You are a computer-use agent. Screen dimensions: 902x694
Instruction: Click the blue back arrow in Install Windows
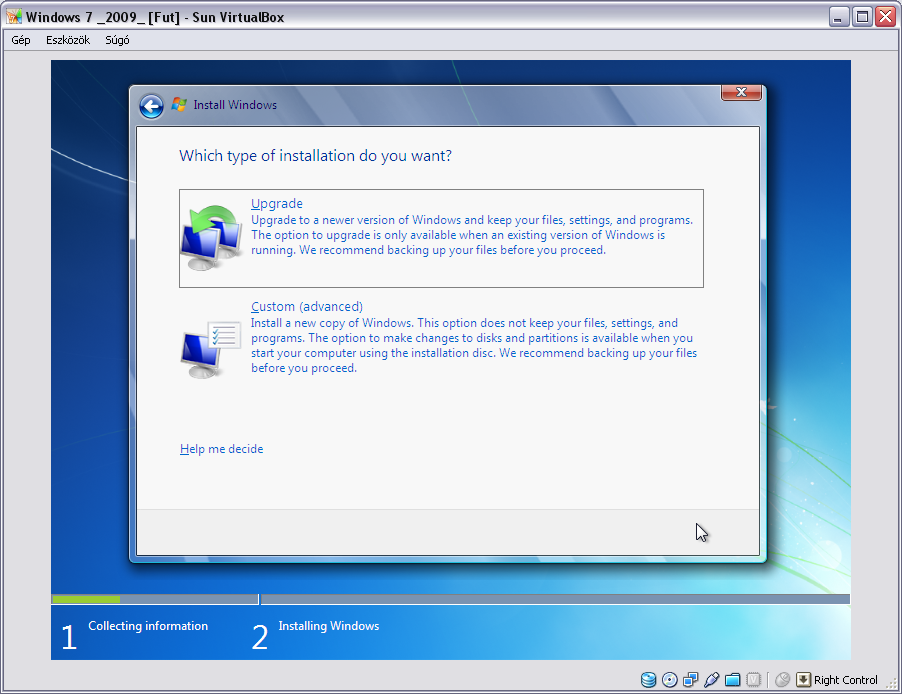pos(151,106)
